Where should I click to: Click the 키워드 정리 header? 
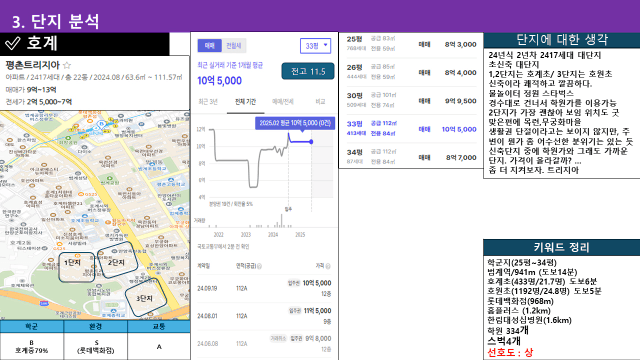tap(562, 247)
